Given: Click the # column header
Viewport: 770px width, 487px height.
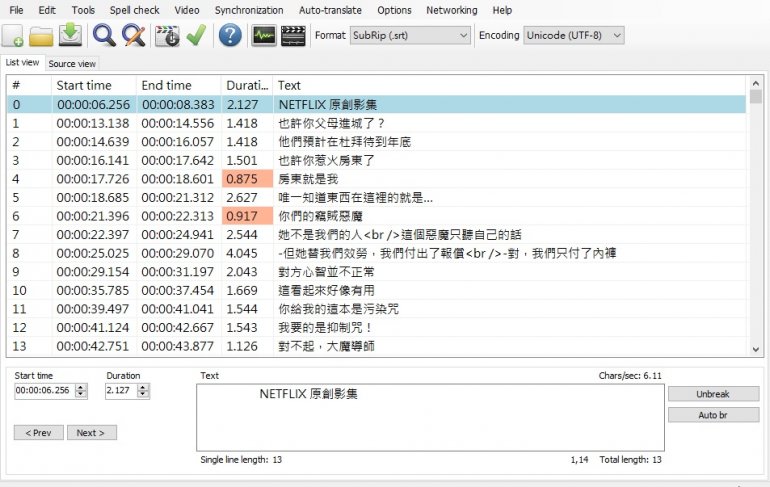Looking at the screenshot, I should (29, 85).
